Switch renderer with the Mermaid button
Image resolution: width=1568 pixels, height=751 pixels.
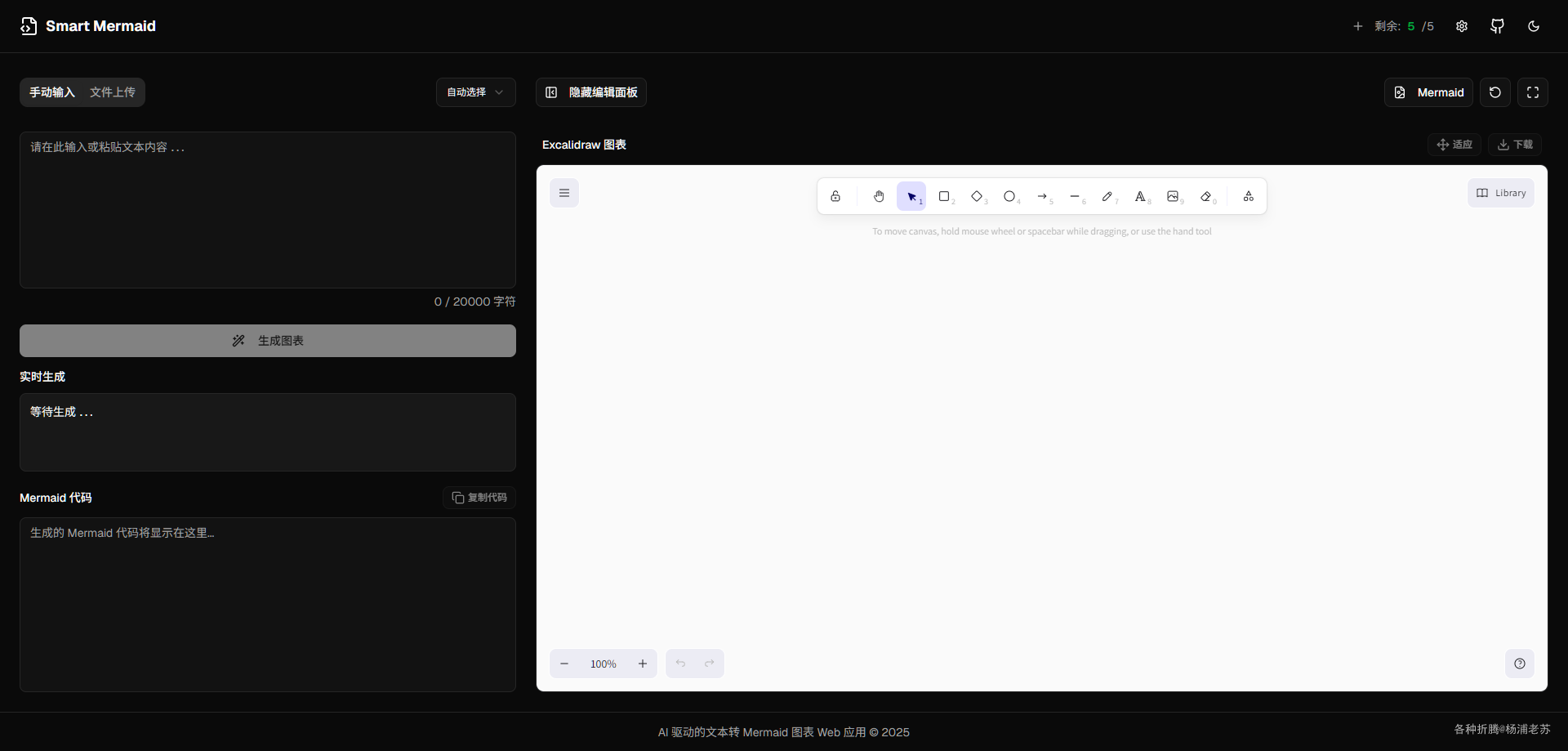click(1428, 92)
